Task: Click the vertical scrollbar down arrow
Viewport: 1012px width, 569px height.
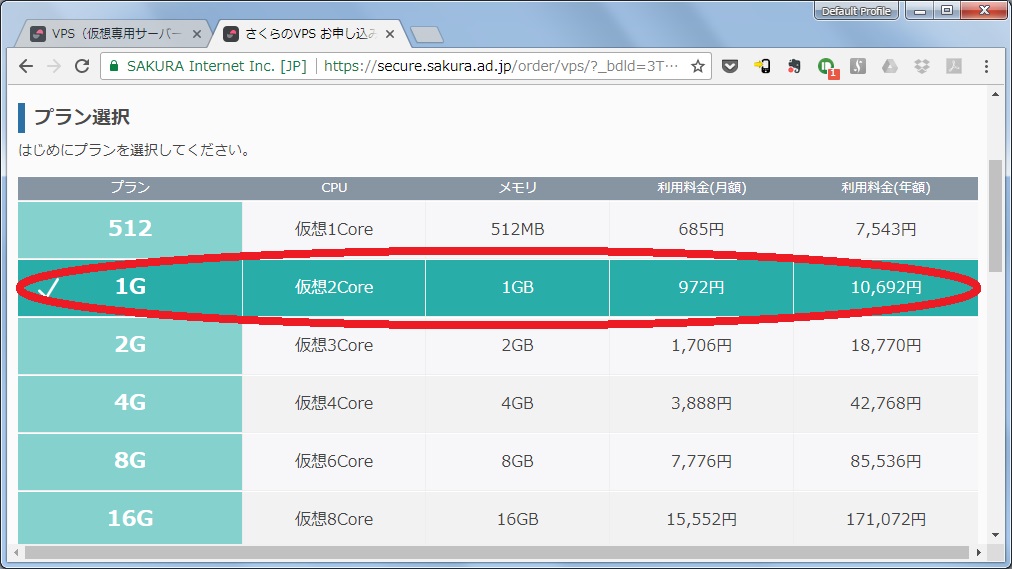Action: [995, 535]
